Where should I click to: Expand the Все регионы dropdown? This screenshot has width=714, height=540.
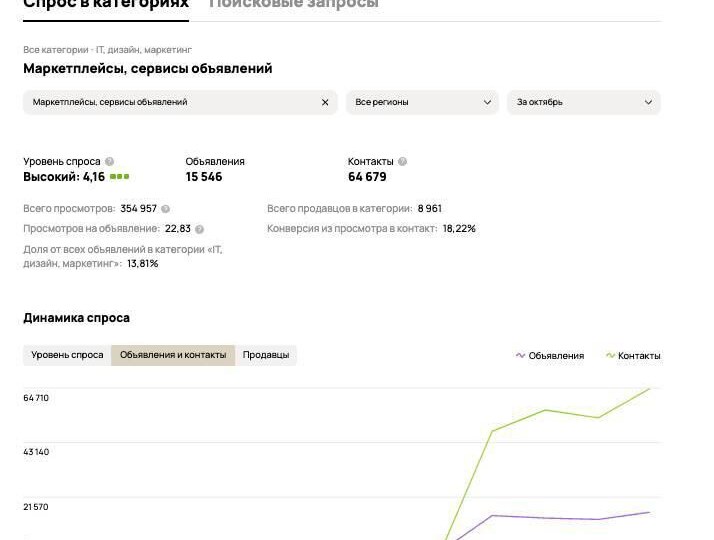pos(422,102)
